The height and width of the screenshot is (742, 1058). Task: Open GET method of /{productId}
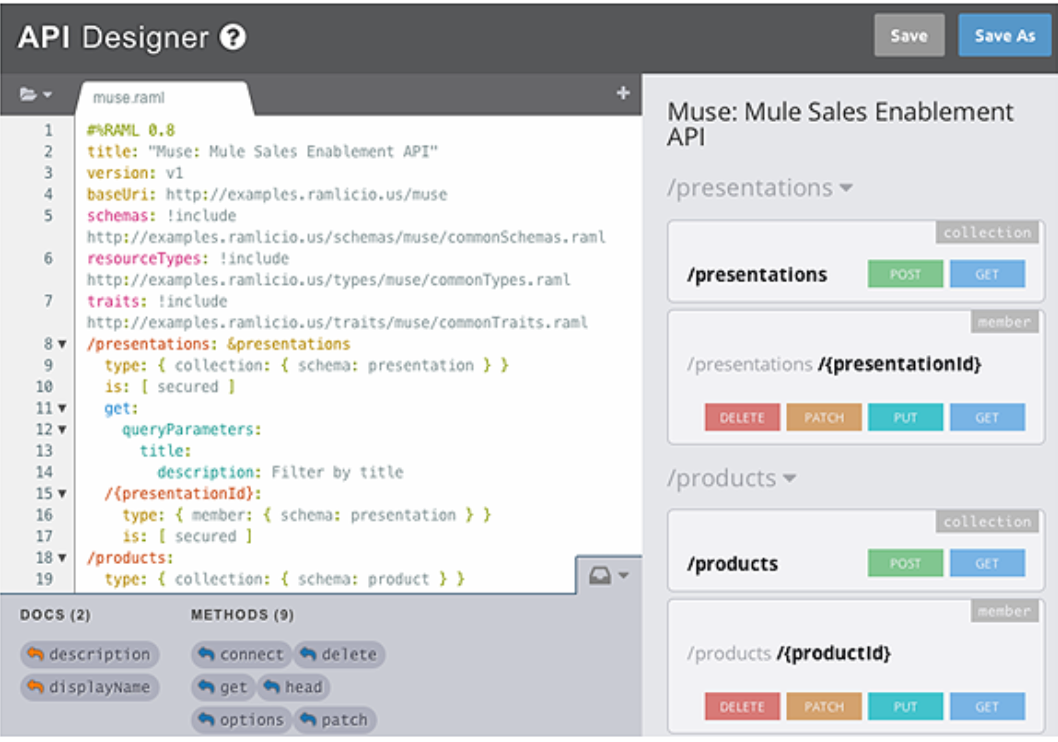tap(987, 706)
